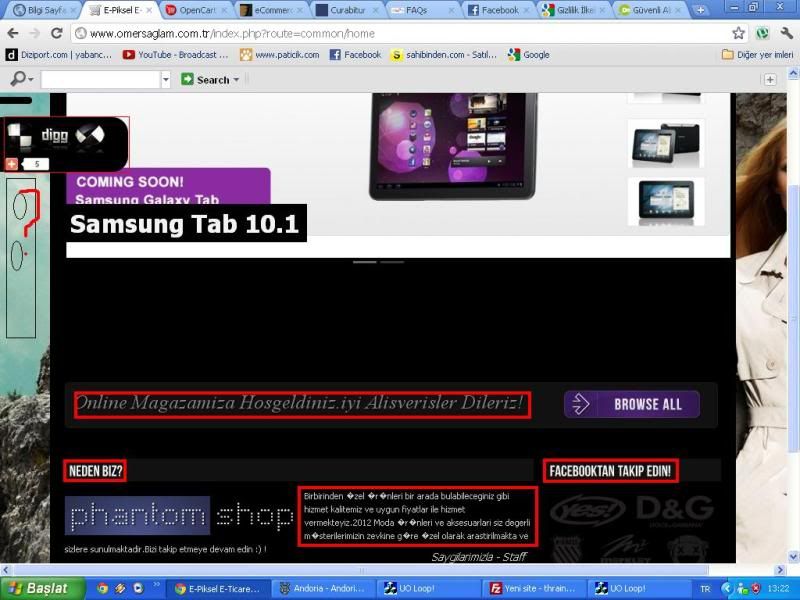
Task: Open the Diğer yer imleri folder
Action: click(x=758, y=55)
